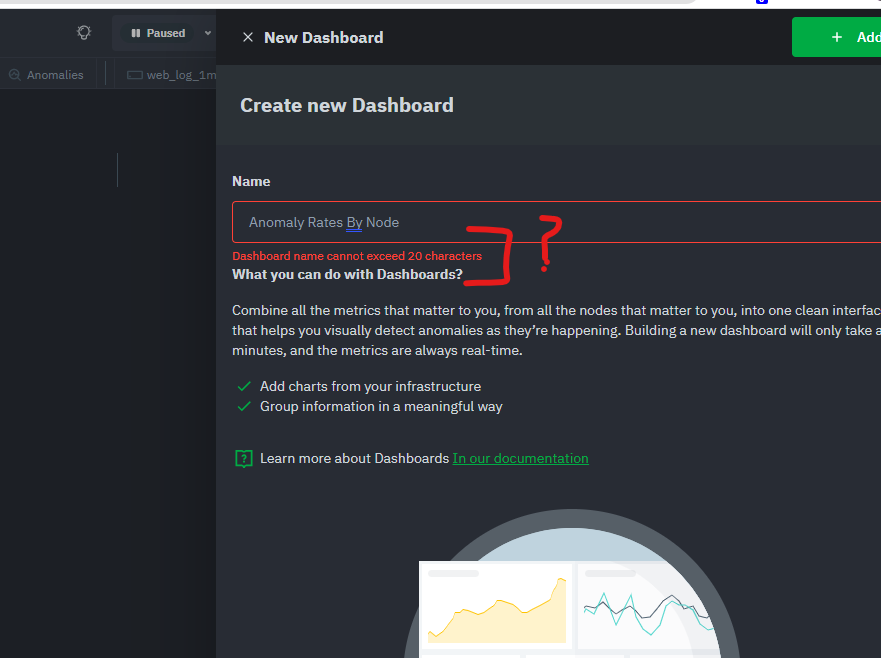Click the blue icon at the top edge
This screenshot has width=881, height=658.
click(763, 3)
